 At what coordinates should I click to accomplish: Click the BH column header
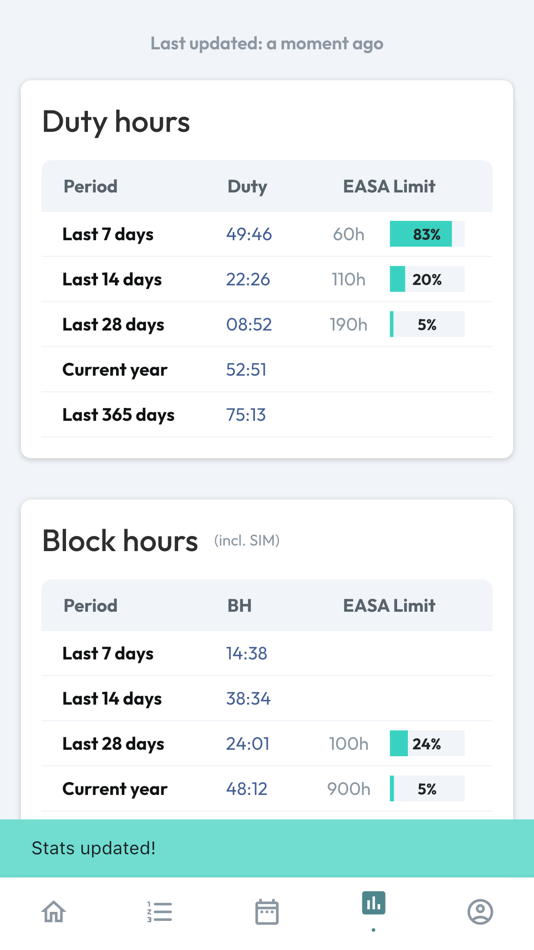pos(239,605)
